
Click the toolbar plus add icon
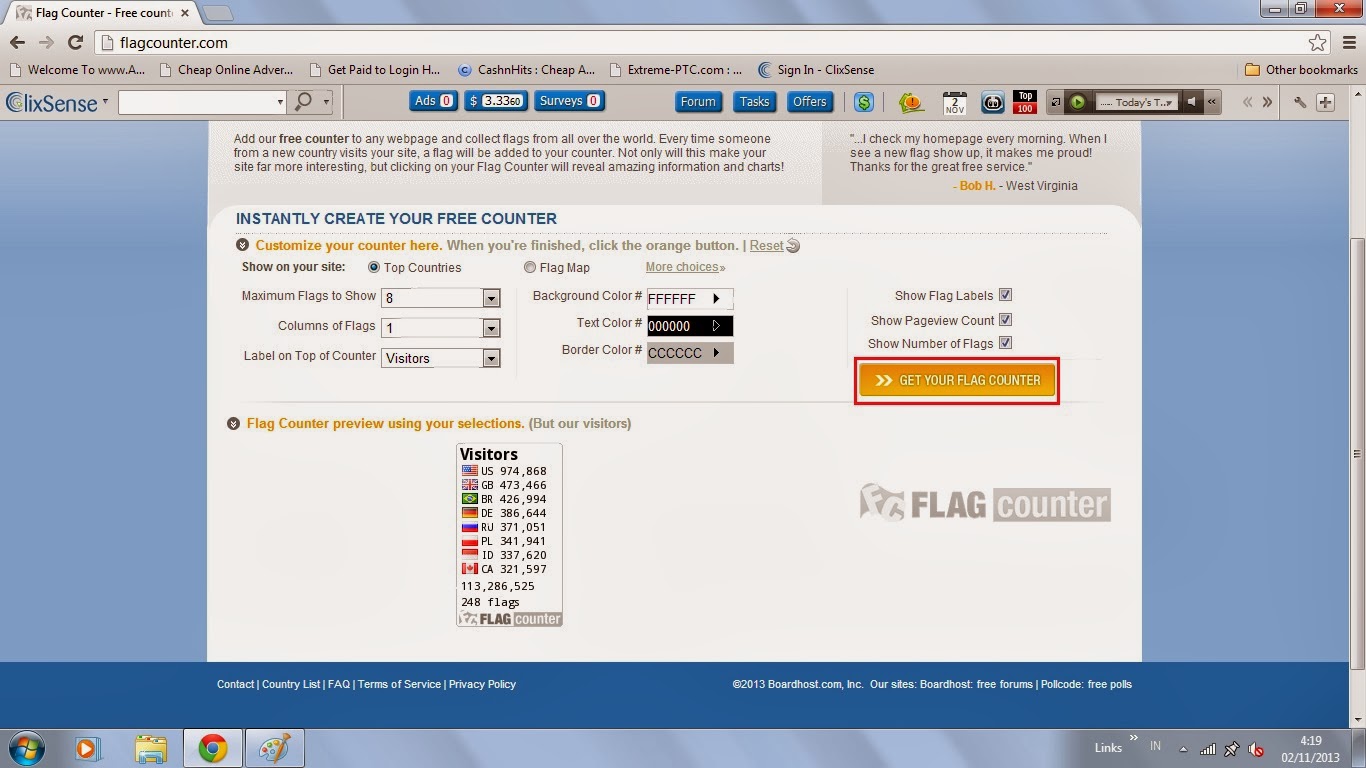click(x=1325, y=102)
